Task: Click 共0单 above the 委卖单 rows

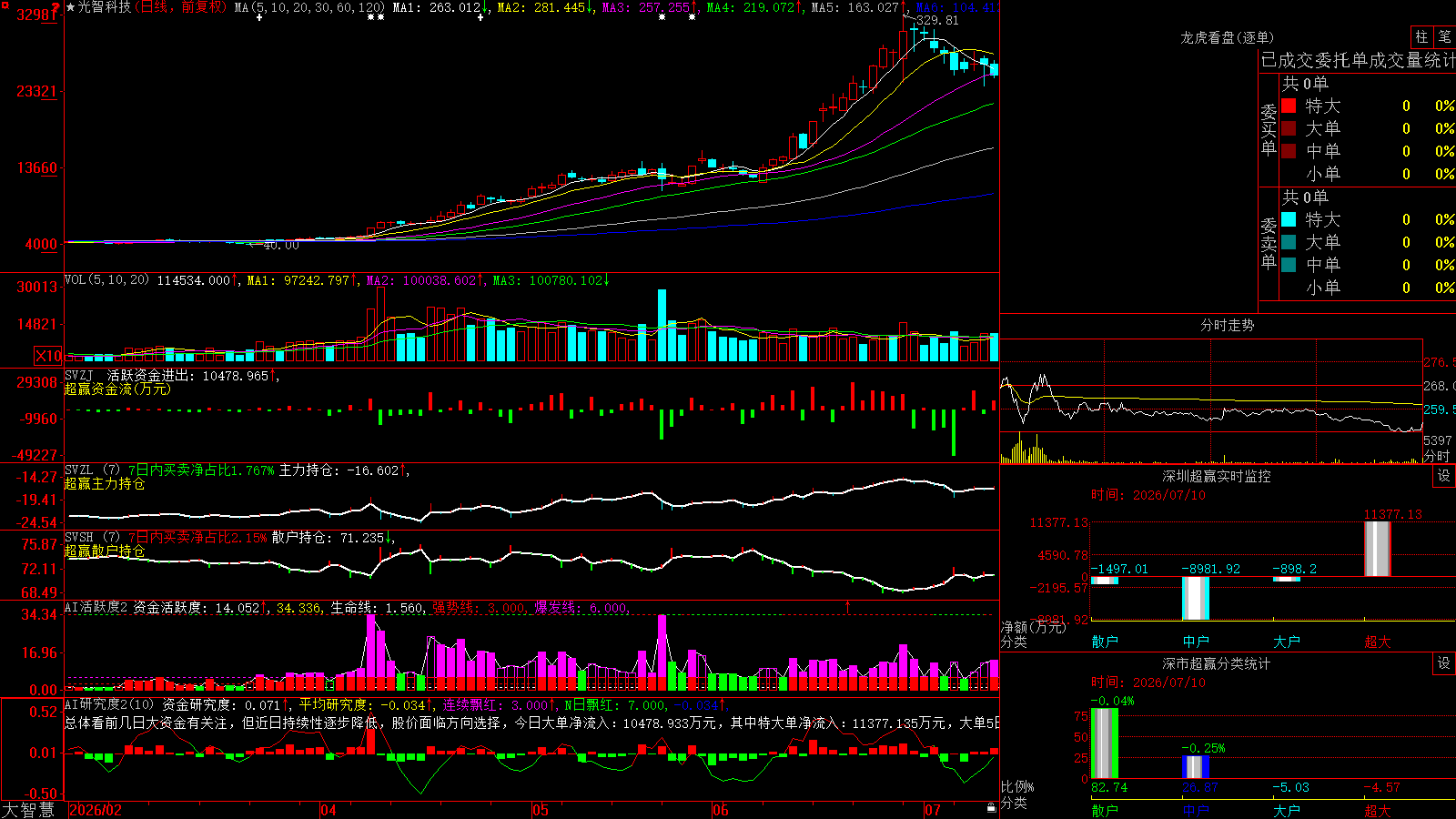Action: tap(1305, 197)
